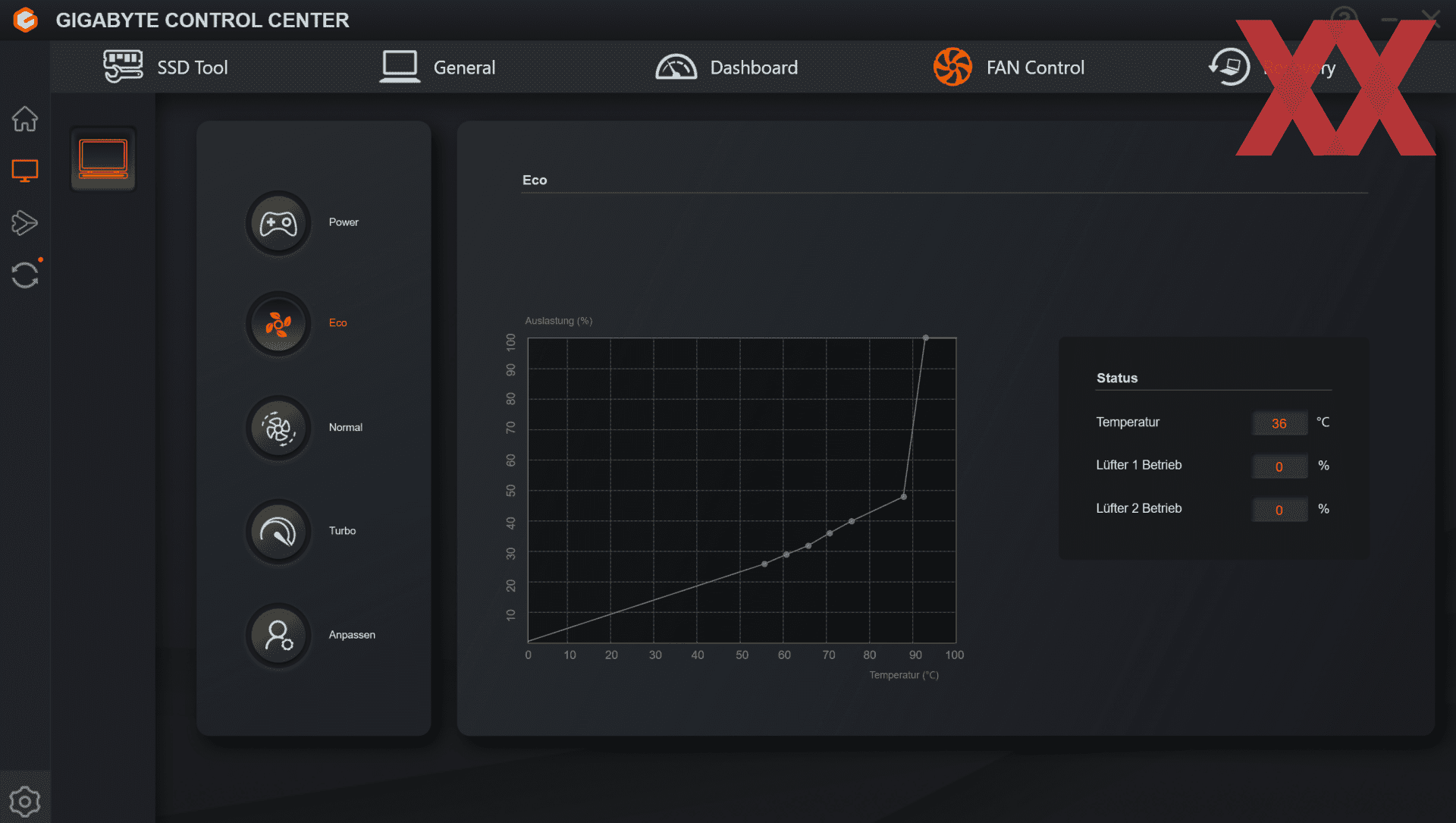Open the SSD Tool tab
The image size is (1456, 823).
[x=166, y=68]
